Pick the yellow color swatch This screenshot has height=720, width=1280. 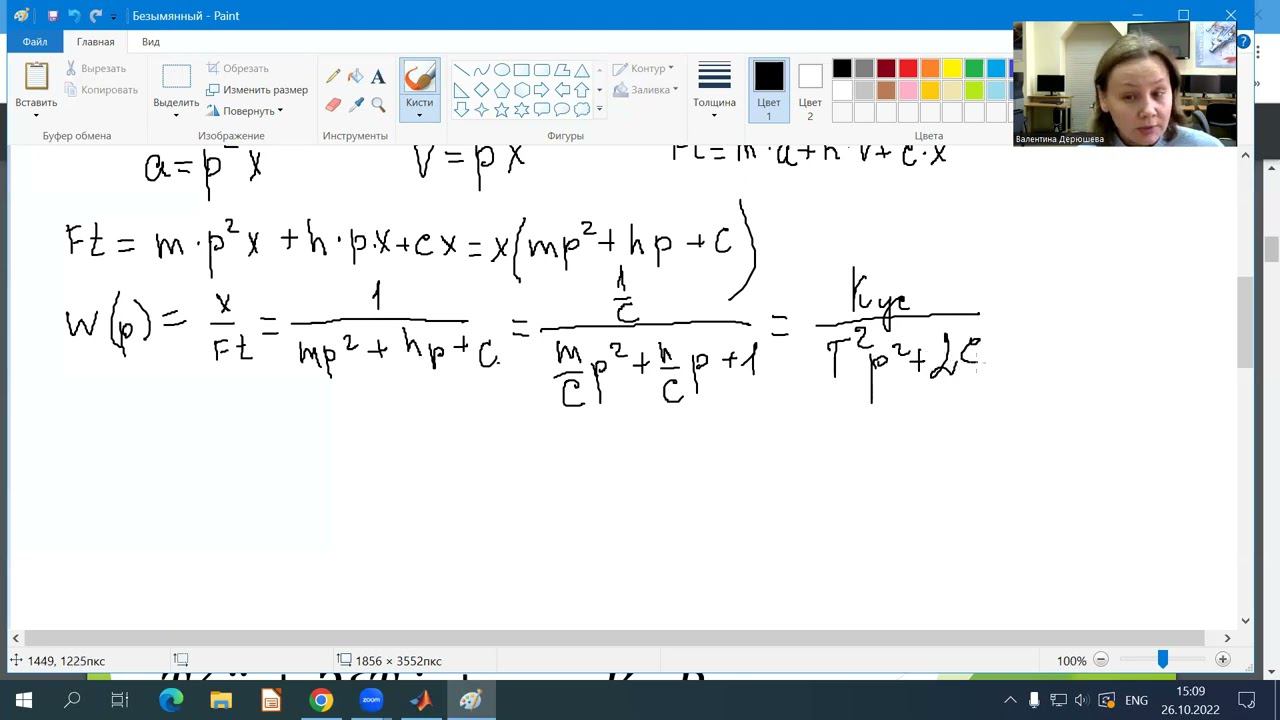(952, 68)
